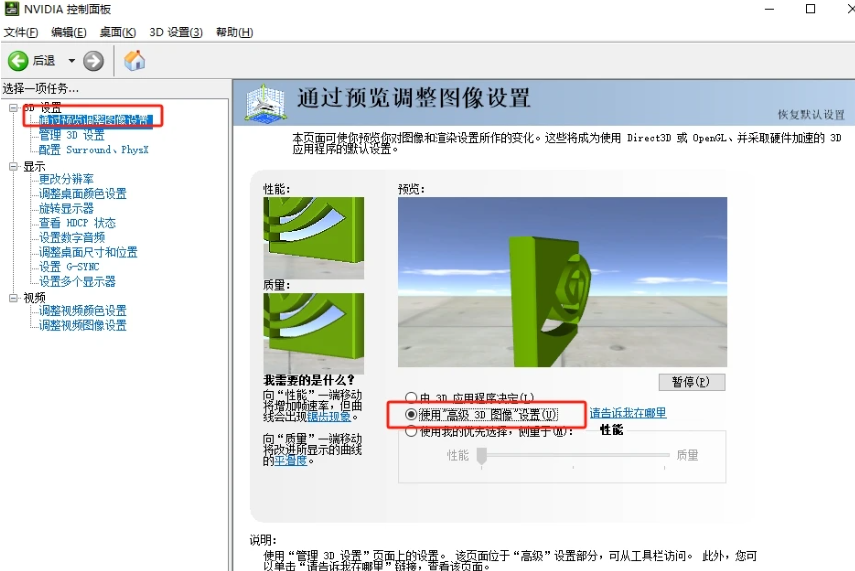Viewport: 855px width, 571px height.
Task: Select 使用我的优先选择 radio button
Action: pos(411,431)
